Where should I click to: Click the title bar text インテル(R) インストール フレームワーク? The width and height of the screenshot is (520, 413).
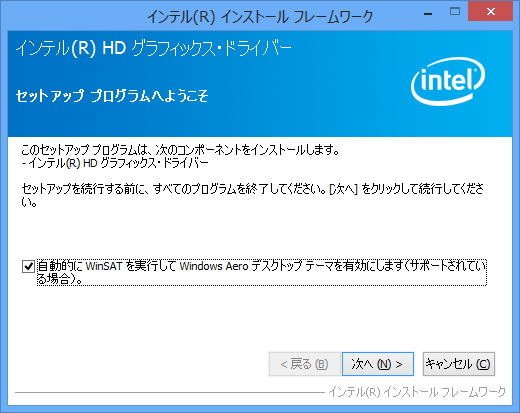260,17
